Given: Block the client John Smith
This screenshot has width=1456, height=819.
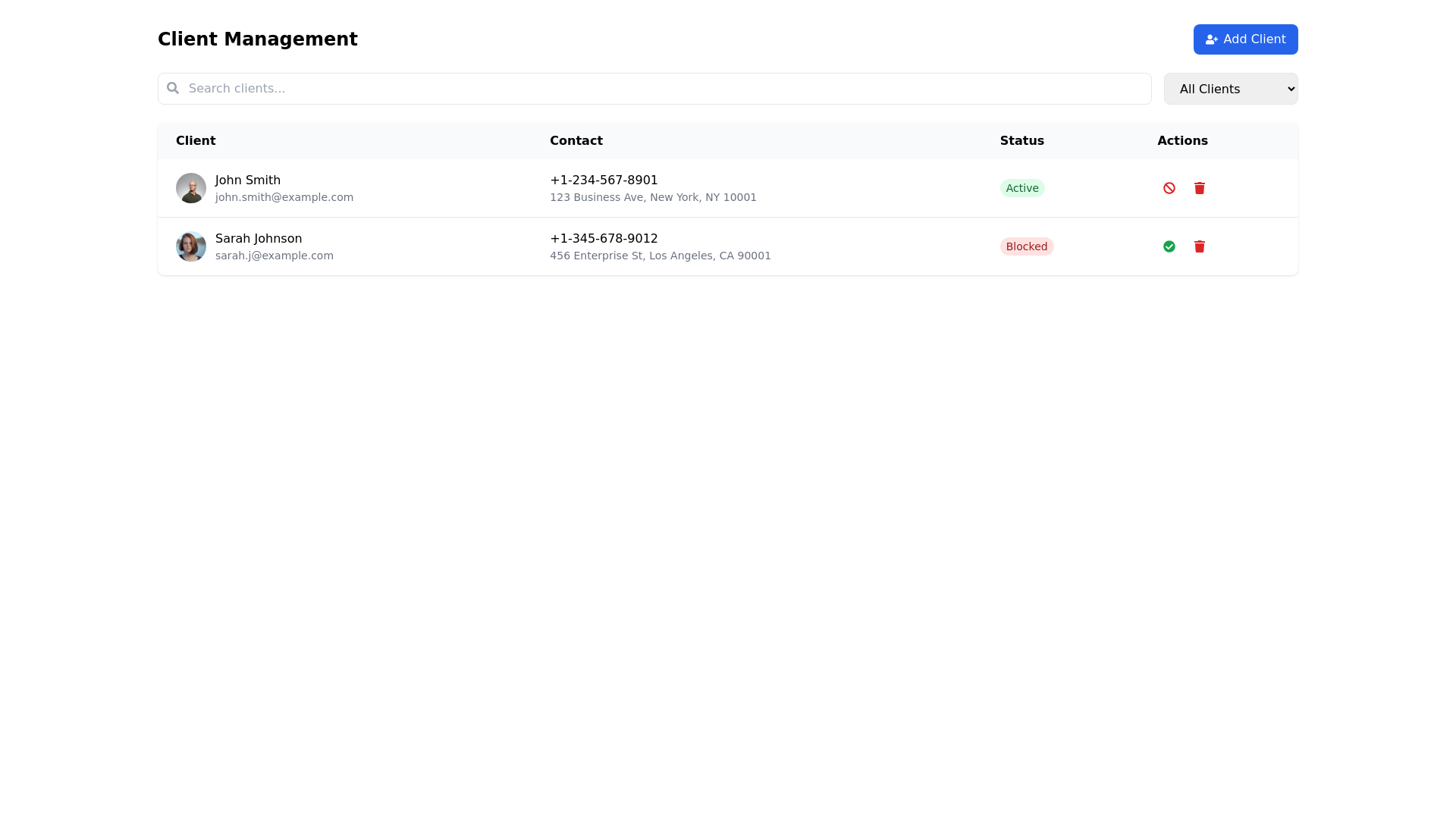Looking at the screenshot, I should tap(1169, 187).
